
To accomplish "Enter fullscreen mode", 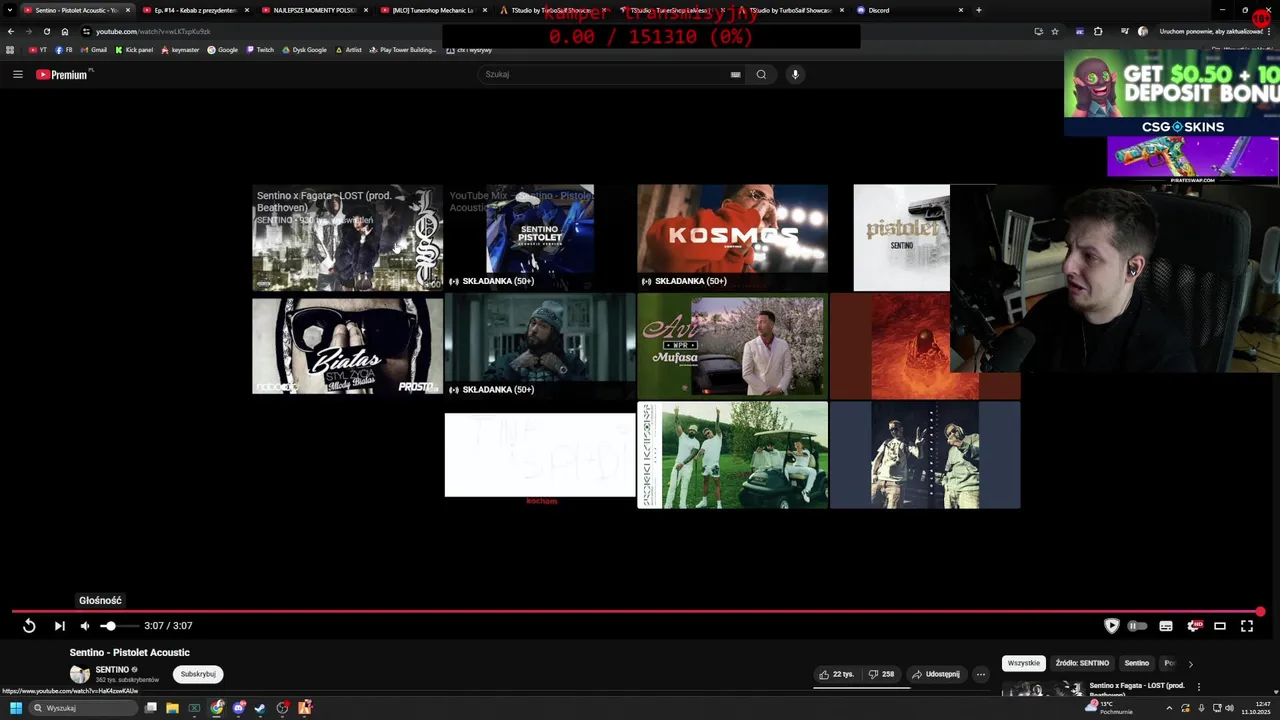I will [x=1247, y=626].
